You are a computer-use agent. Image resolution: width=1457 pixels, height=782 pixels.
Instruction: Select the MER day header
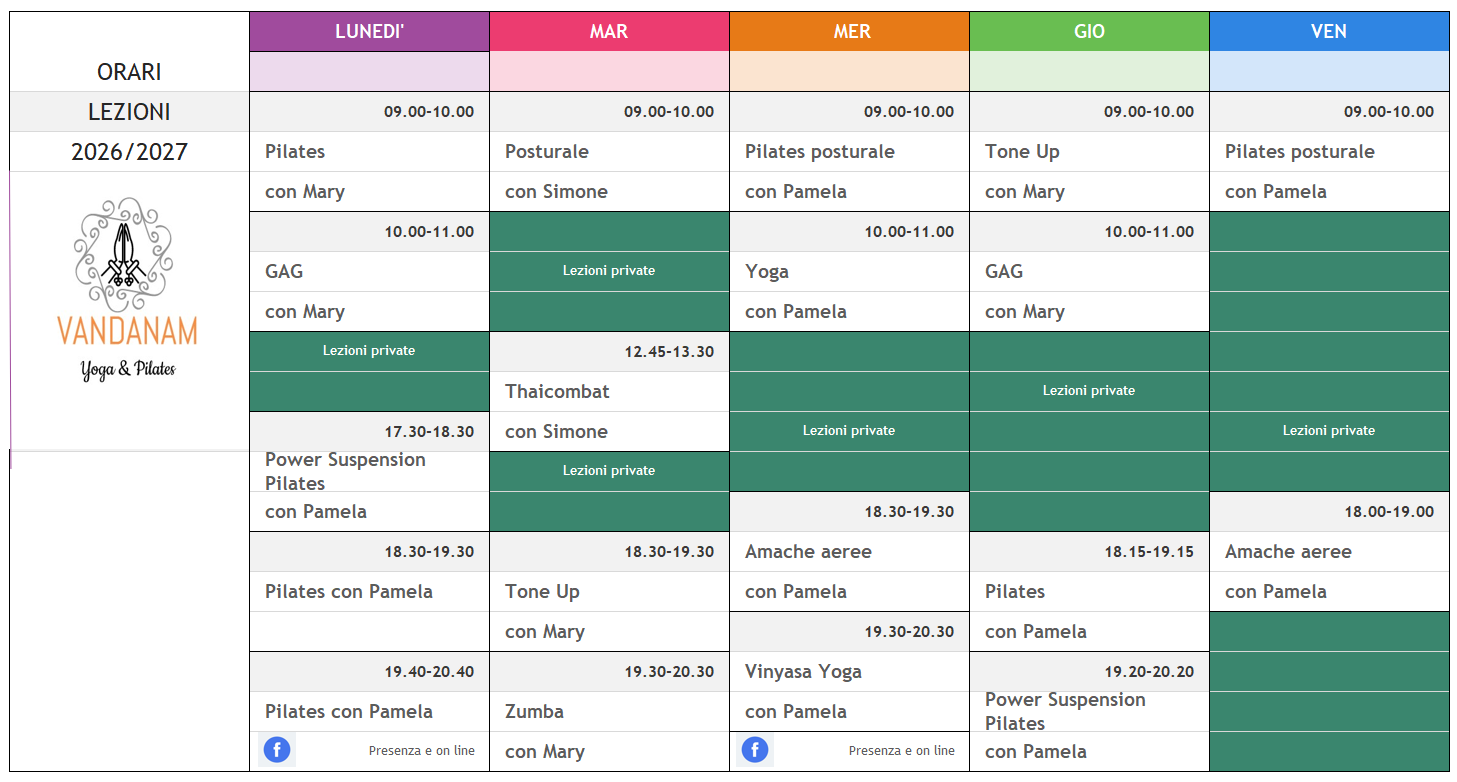click(849, 31)
